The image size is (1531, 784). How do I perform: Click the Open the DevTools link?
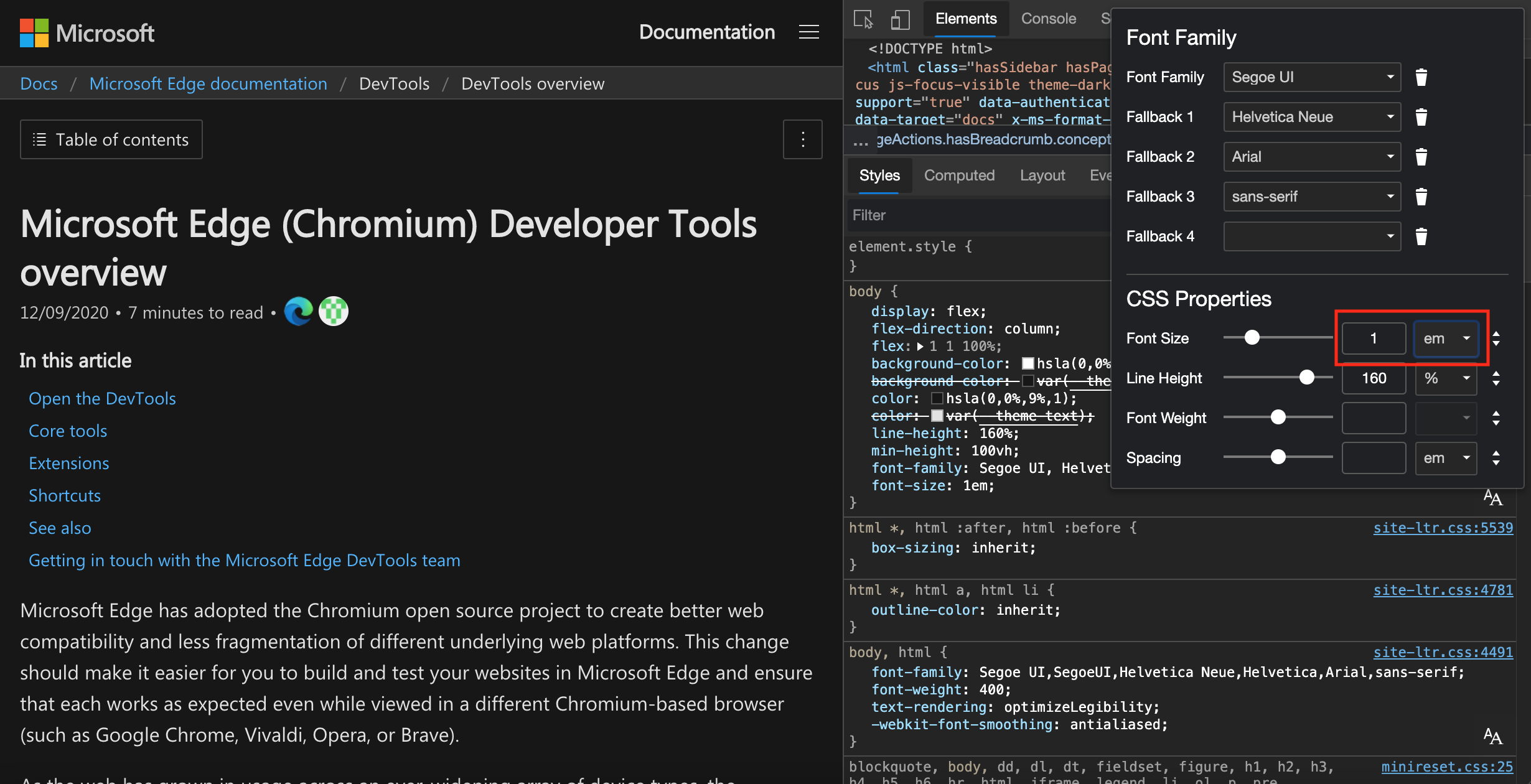(102, 397)
